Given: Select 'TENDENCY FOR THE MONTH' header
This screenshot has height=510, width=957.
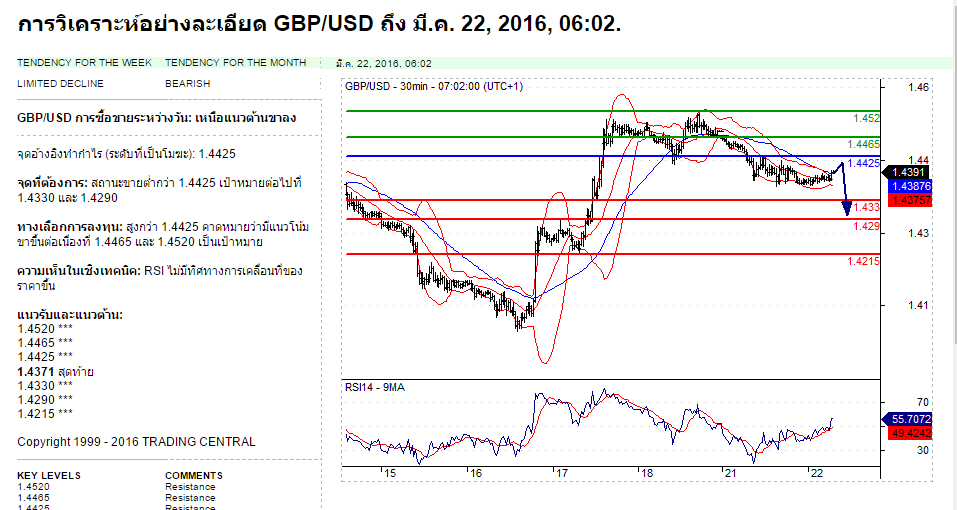Looking at the screenshot, I should [236, 63].
